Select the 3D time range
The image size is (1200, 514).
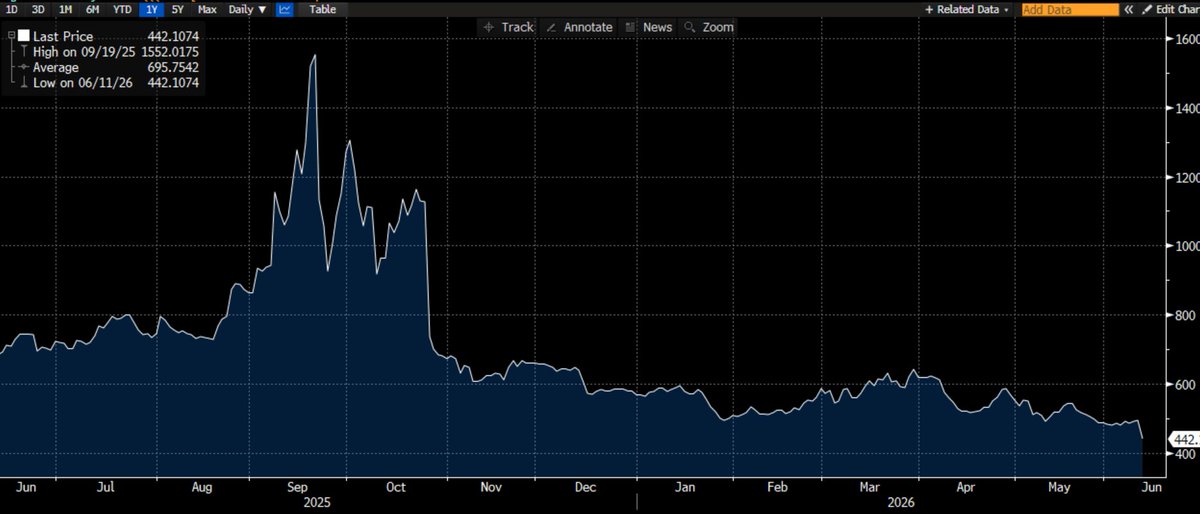[x=38, y=9]
